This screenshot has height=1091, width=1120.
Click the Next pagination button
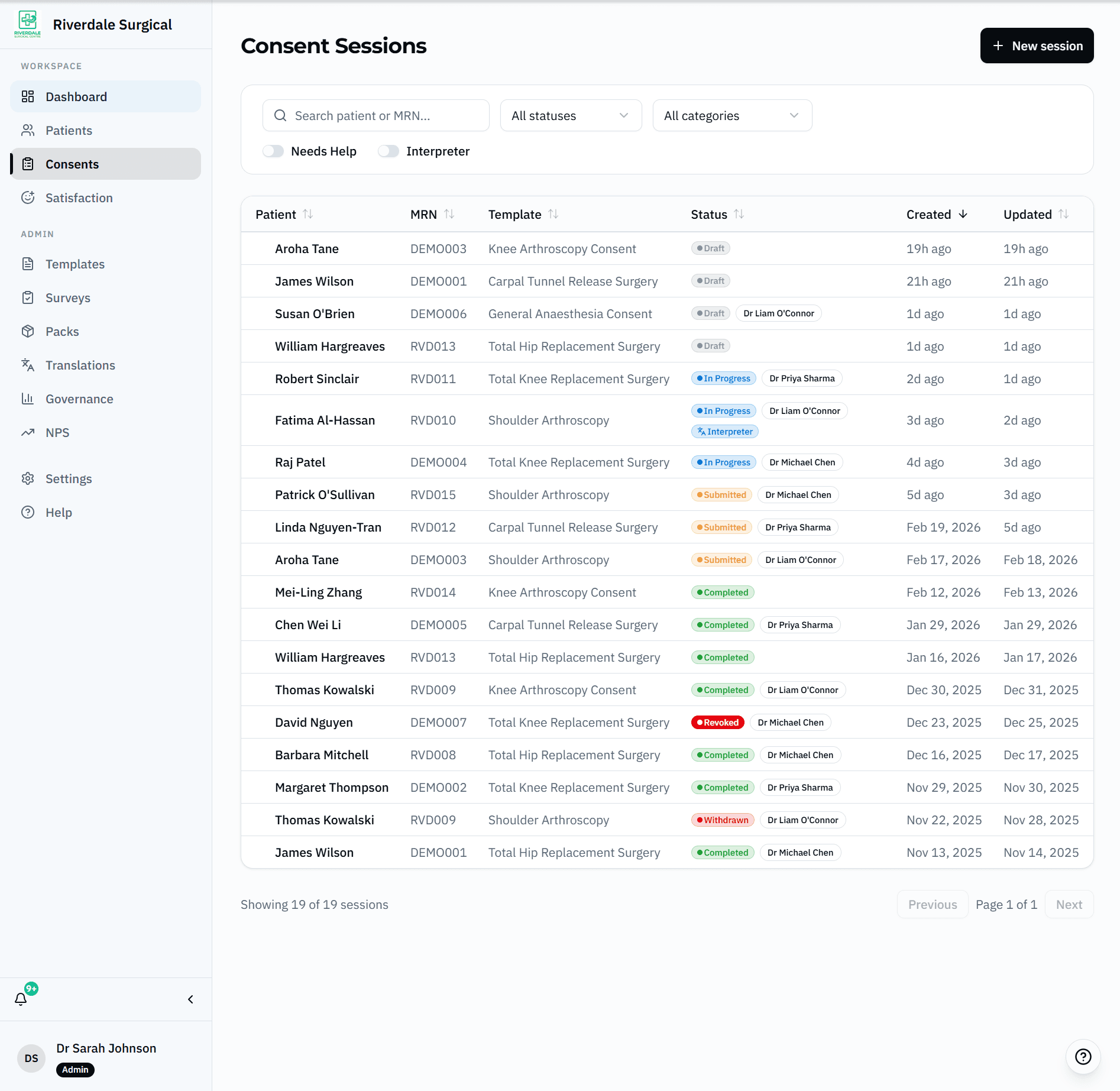(x=1068, y=904)
